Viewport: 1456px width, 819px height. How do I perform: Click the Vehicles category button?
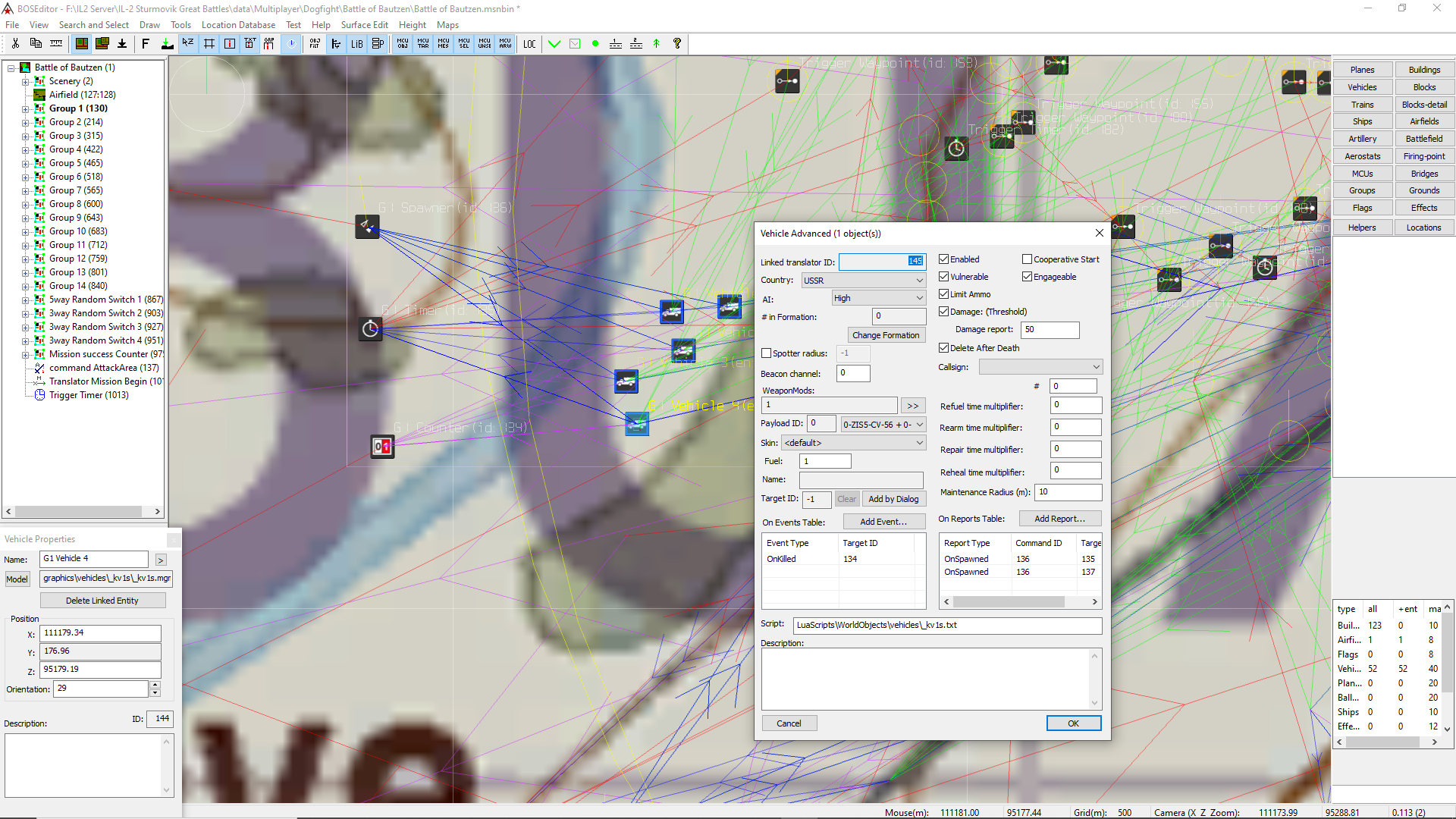click(x=1362, y=87)
